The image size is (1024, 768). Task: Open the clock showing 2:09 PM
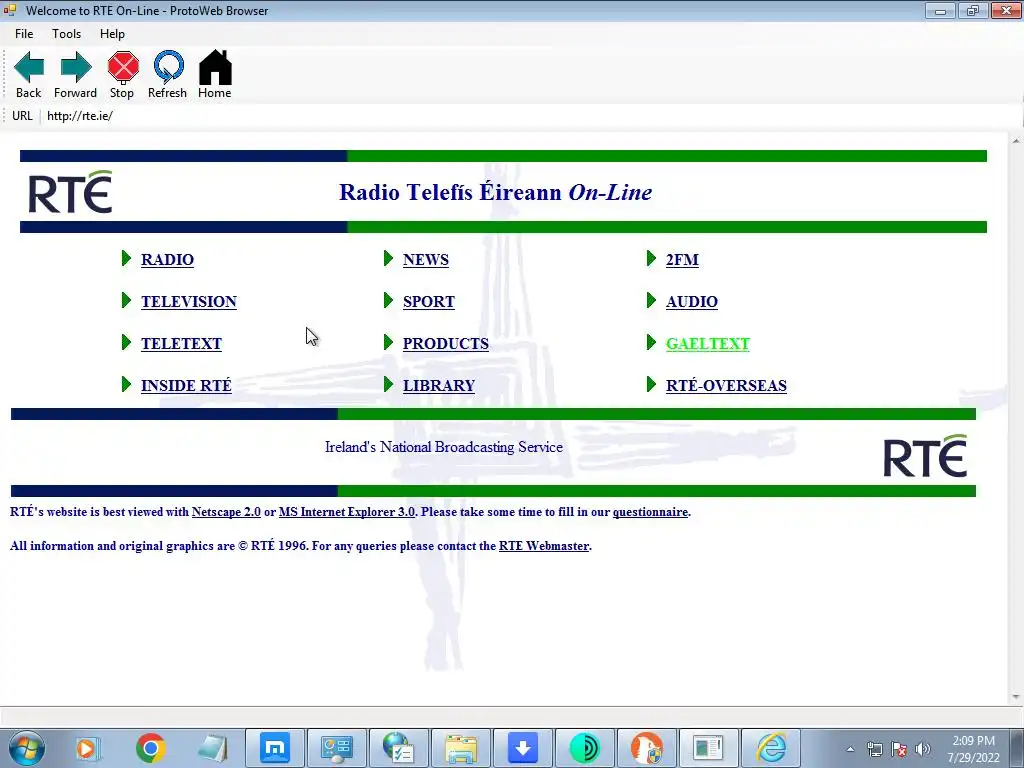tap(974, 749)
